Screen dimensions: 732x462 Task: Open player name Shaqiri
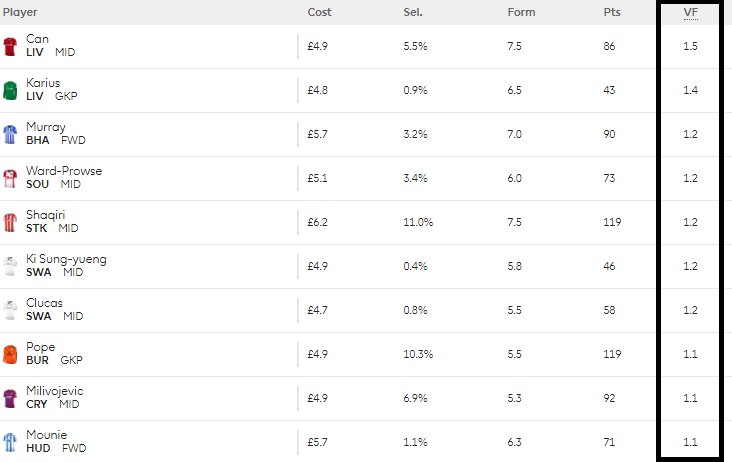[x=45, y=215]
